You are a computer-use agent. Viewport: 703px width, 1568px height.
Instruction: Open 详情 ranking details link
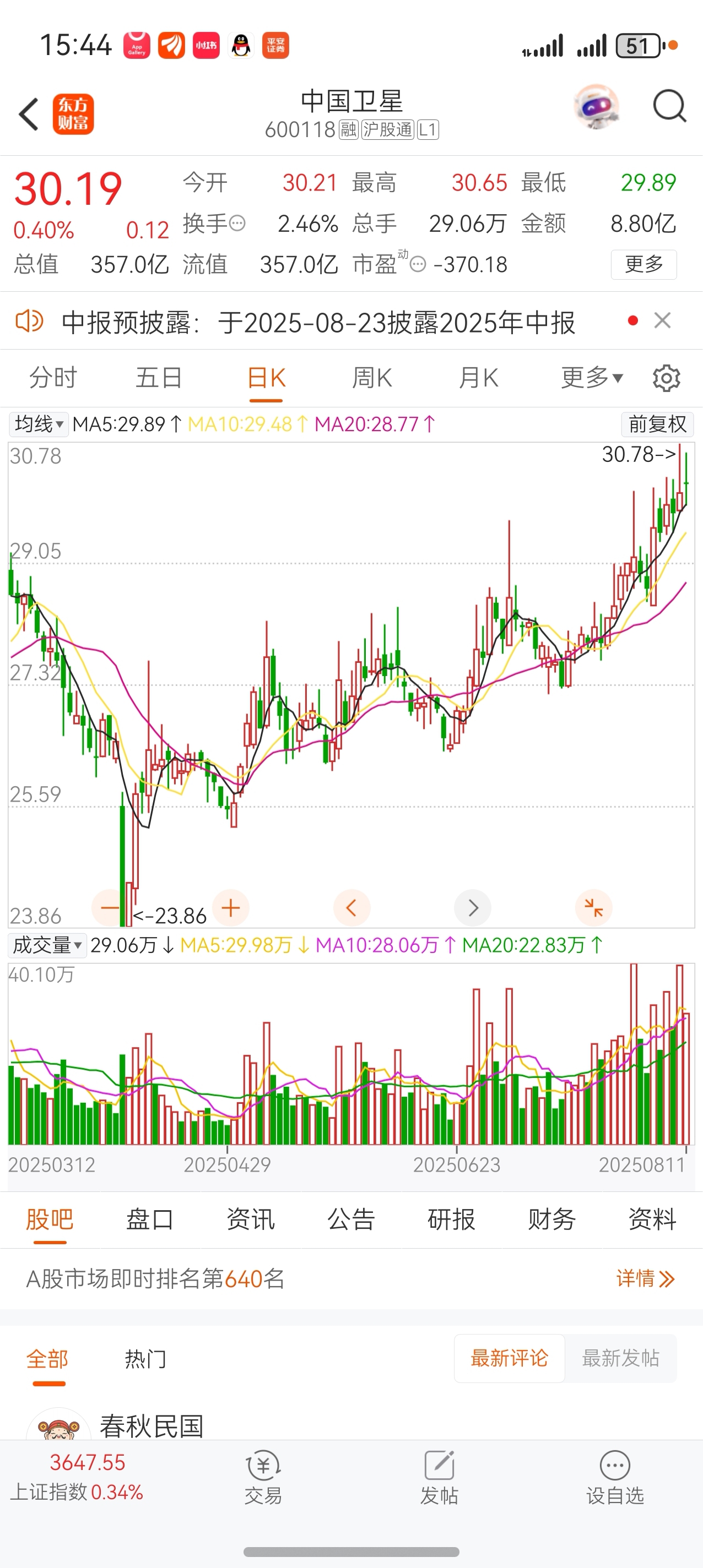[645, 1278]
